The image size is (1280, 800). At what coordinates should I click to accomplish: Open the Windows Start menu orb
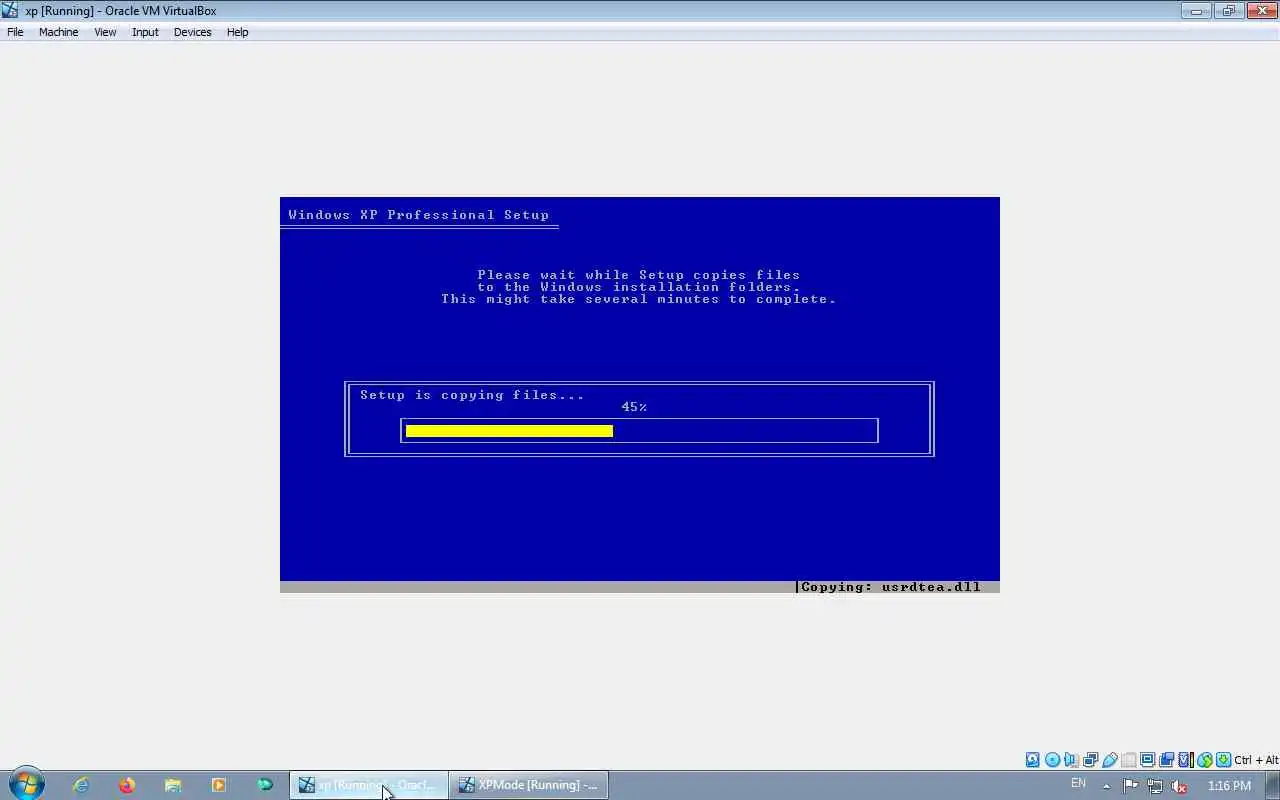point(25,785)
